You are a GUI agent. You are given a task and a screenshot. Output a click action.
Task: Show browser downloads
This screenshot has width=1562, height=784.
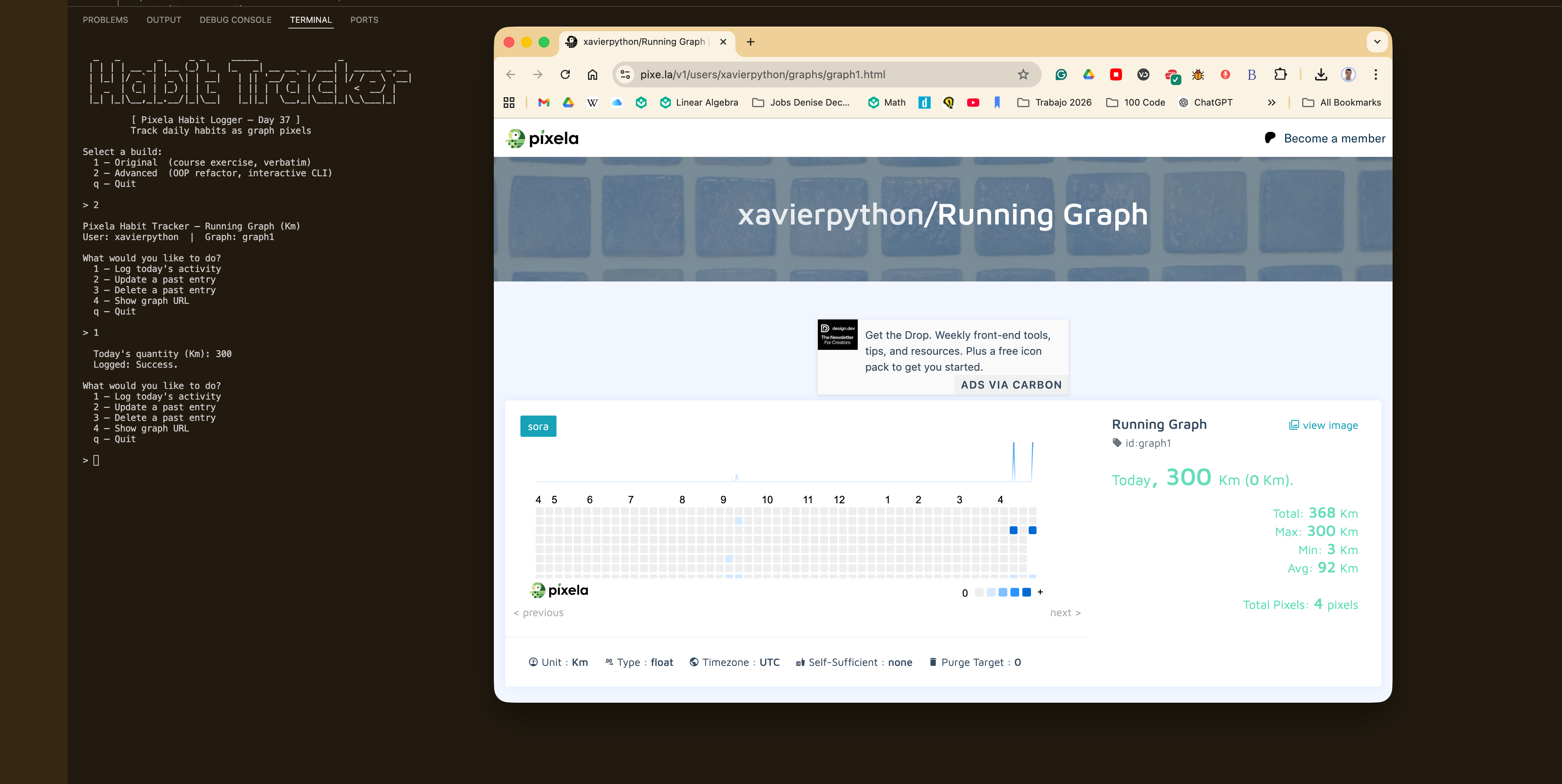point(1321,74)
